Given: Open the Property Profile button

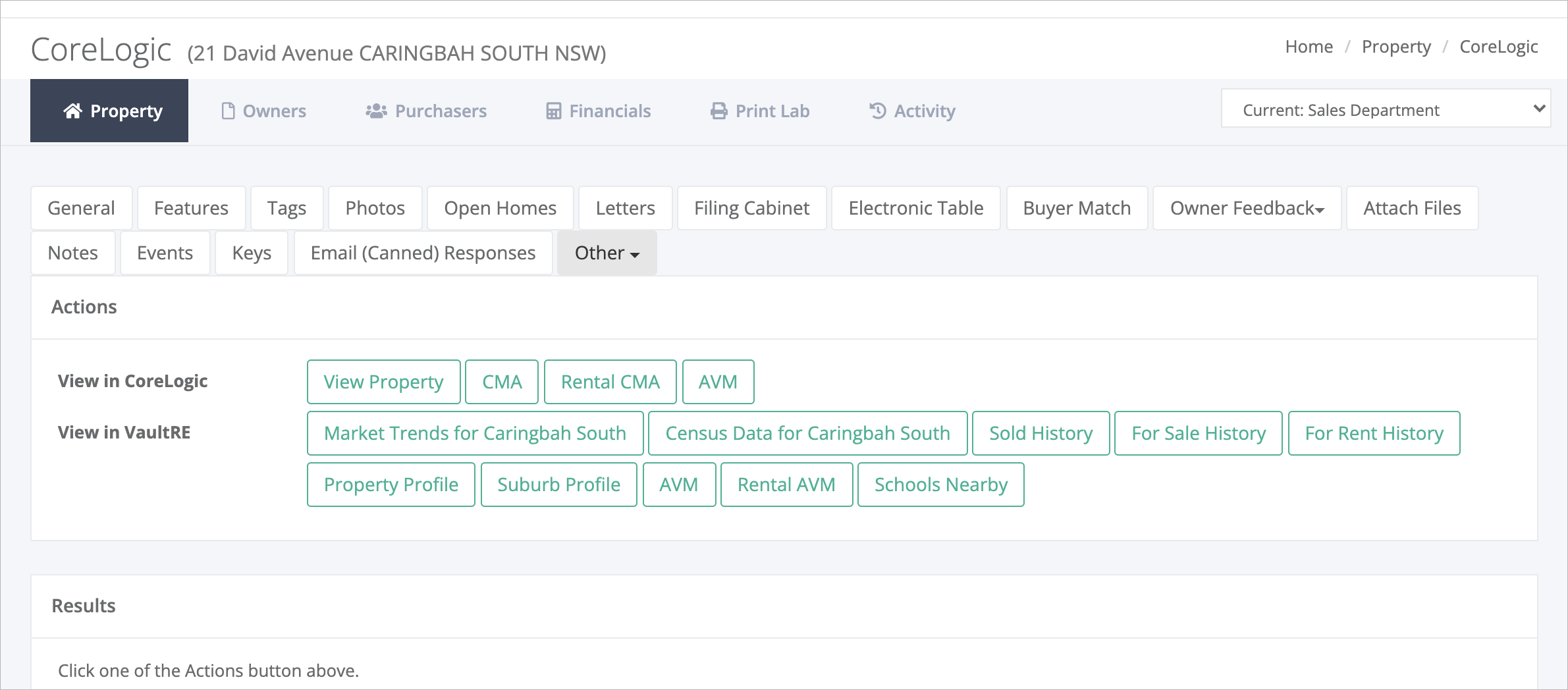Looking at the screenshot, I should (x=391, y=485).
